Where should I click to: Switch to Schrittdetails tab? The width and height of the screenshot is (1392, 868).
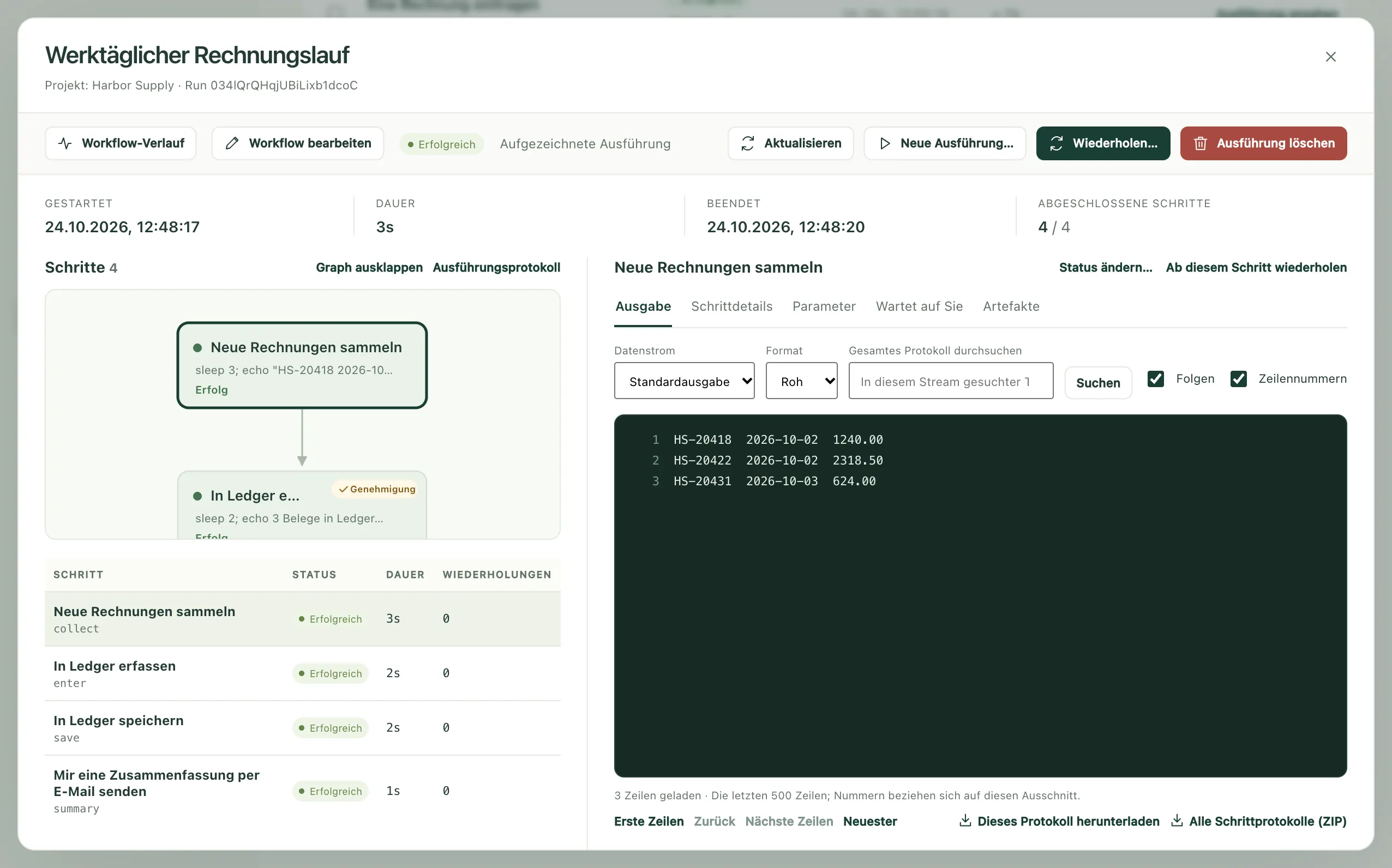click(x=731, y=306)
